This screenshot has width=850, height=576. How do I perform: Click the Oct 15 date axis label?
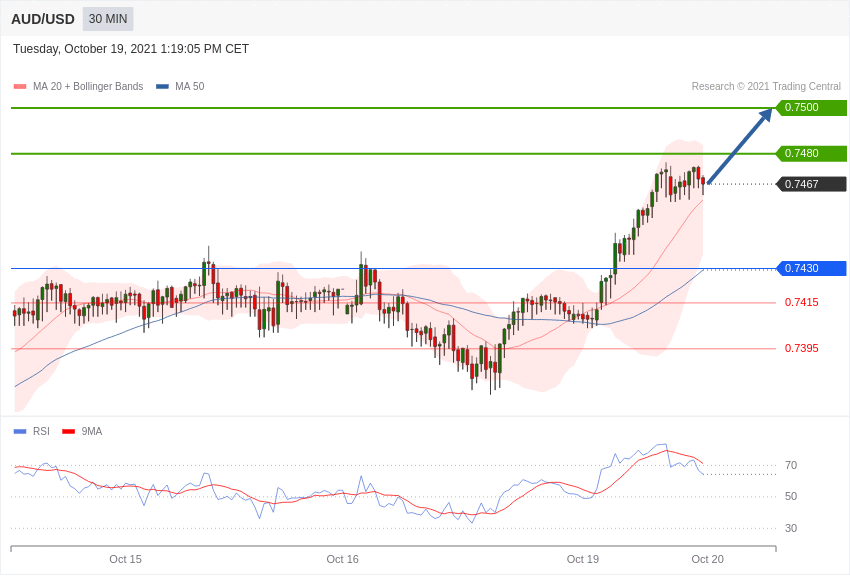click(x=125, y=559)
